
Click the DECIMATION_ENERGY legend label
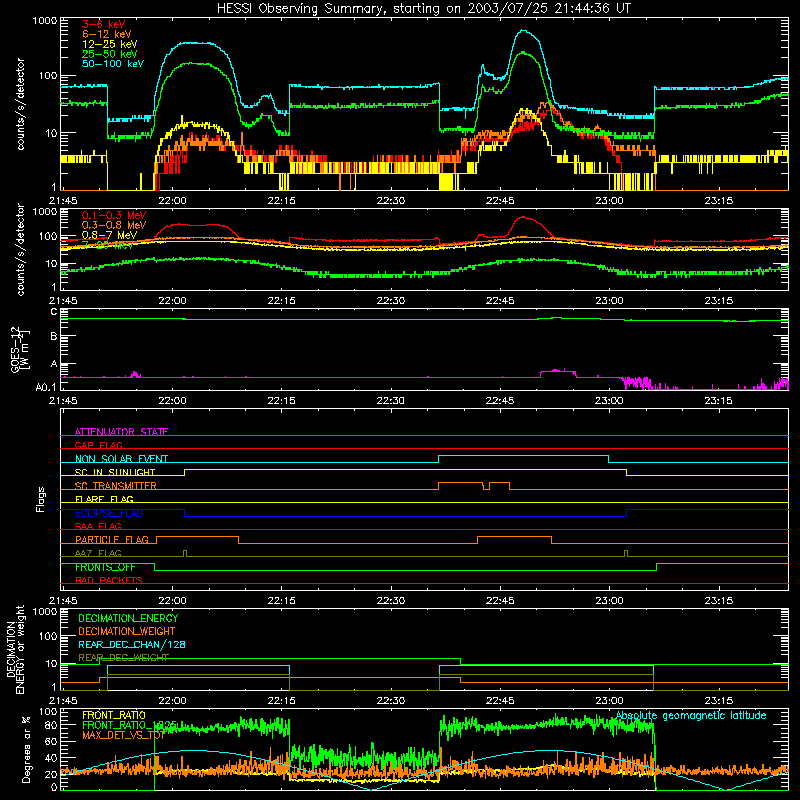[x=128, y=618]
